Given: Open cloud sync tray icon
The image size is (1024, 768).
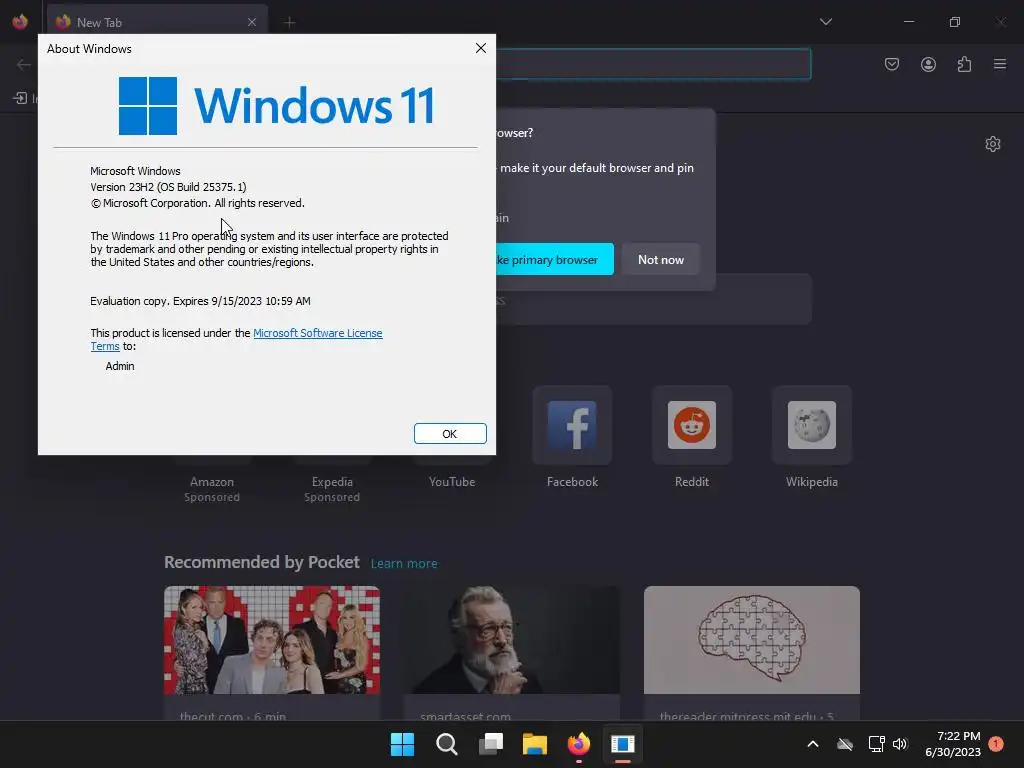Looking at the screenshot, I should [845, 744].
